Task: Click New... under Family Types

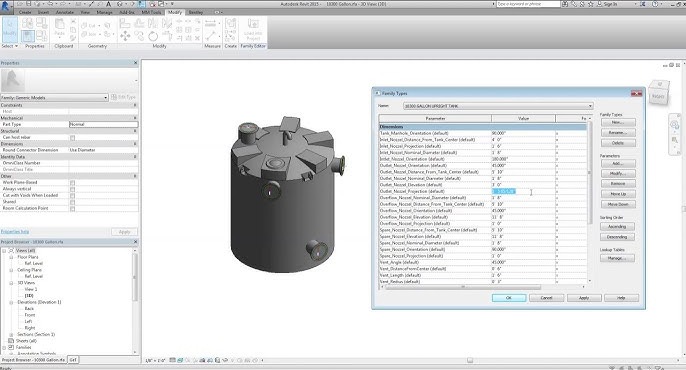Action: click(x=618, y=122)
